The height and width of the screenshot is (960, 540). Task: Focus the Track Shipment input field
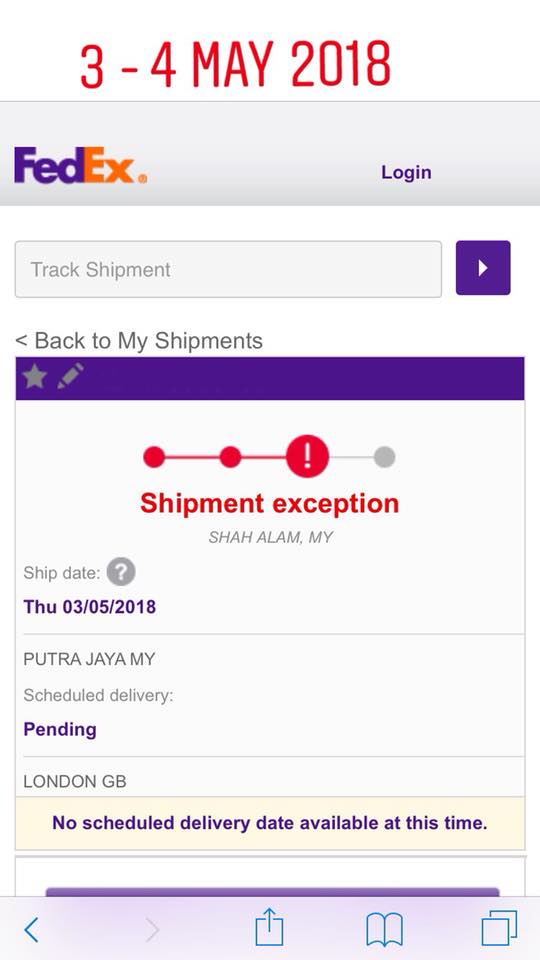tap(228, 269)
